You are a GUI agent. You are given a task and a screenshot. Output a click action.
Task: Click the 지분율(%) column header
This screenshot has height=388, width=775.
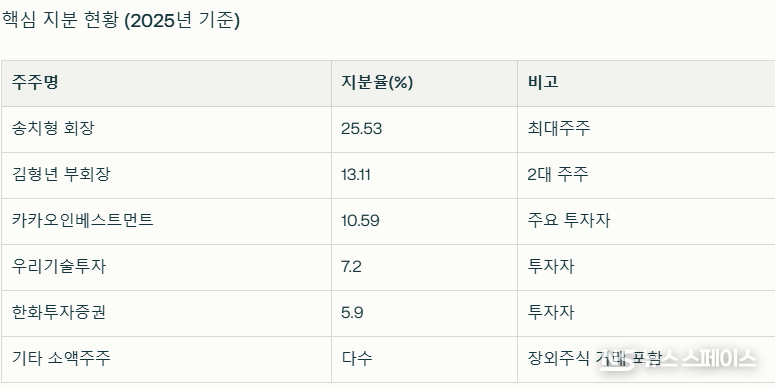pos(424,84)
